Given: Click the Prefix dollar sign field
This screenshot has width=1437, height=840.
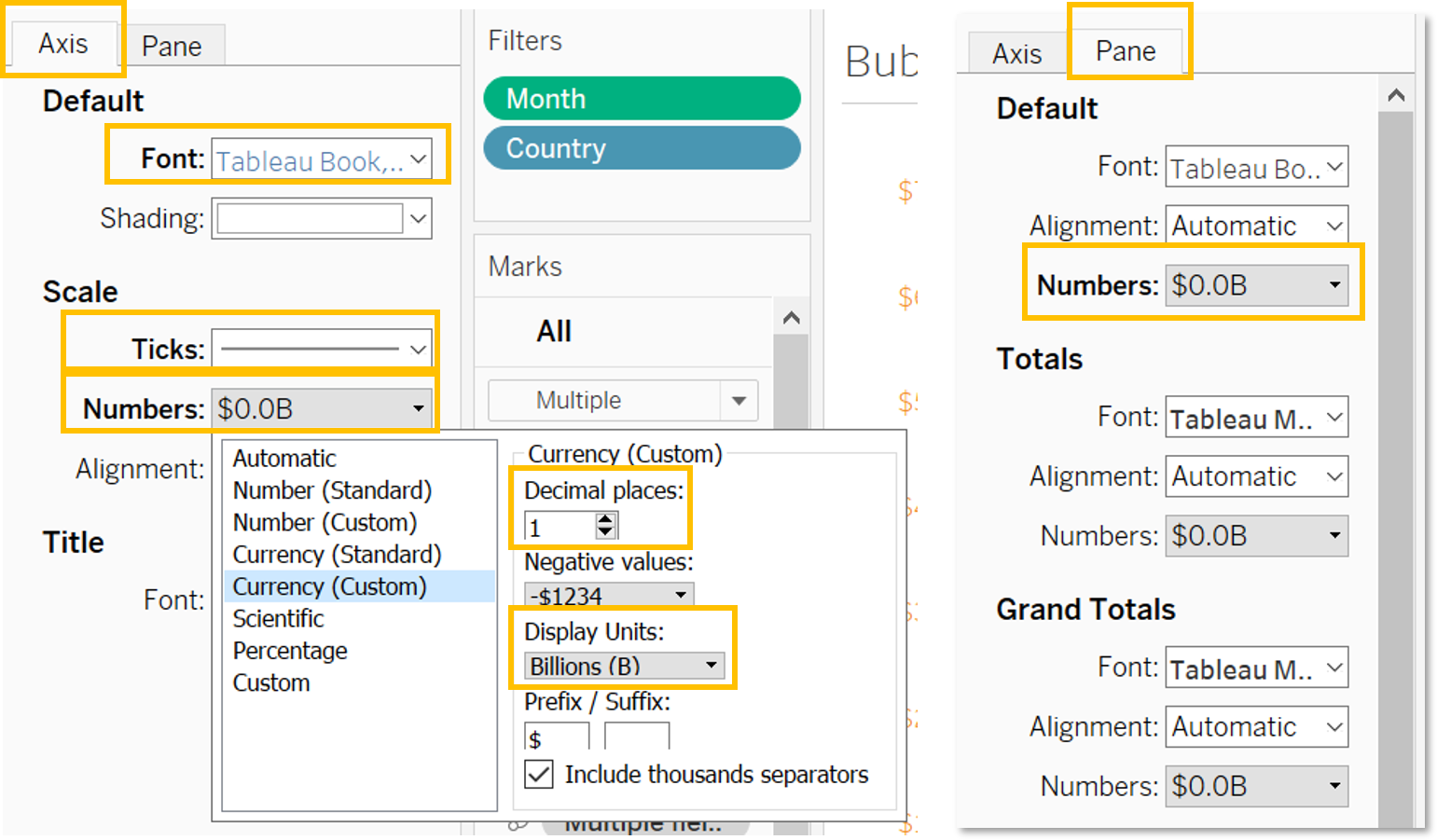Looking at the screenshot, I should click(556, 738).
